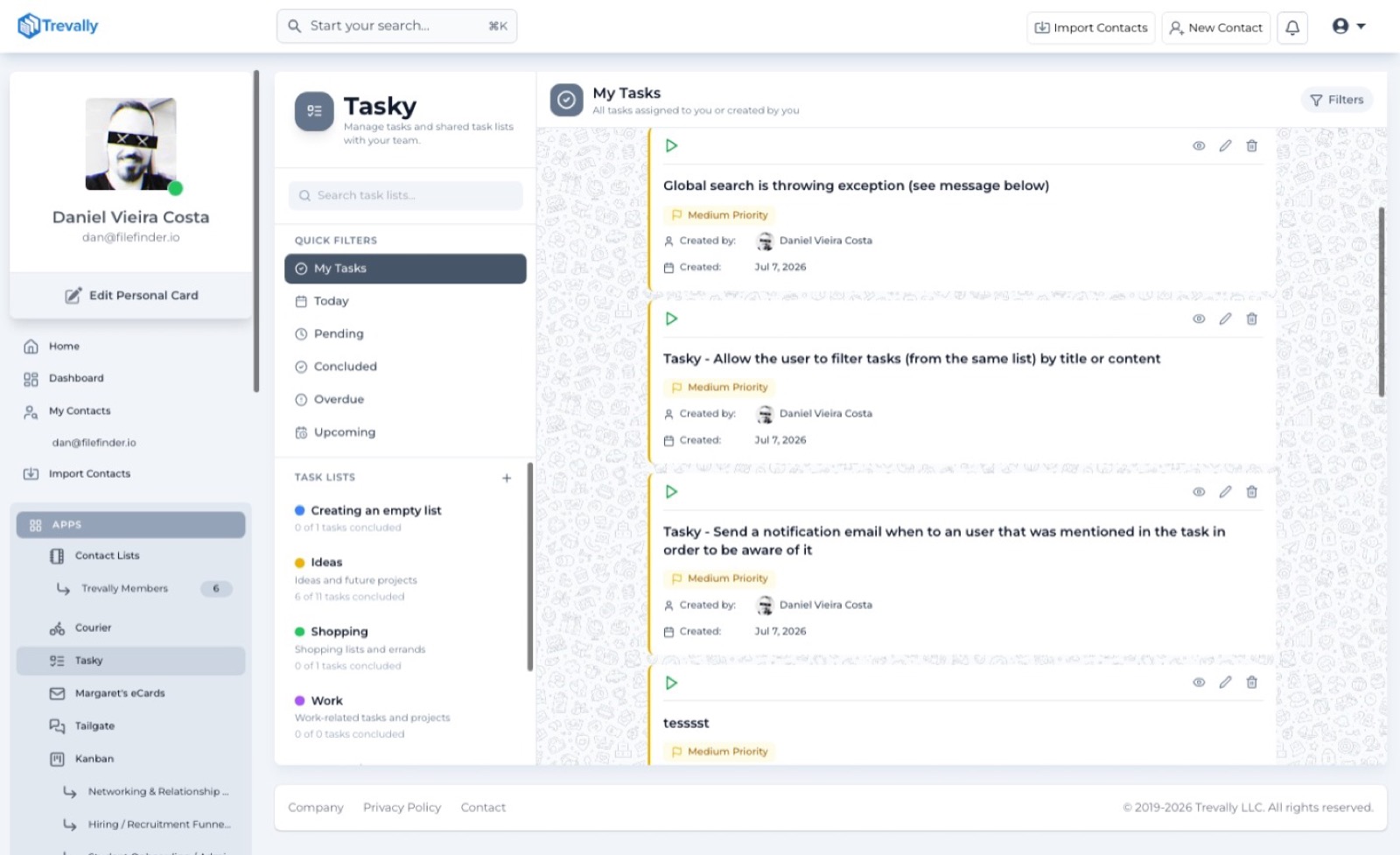Open Margaret's eCards app
The height and width of the screenshot is (855, 1400).
(120, 694)
